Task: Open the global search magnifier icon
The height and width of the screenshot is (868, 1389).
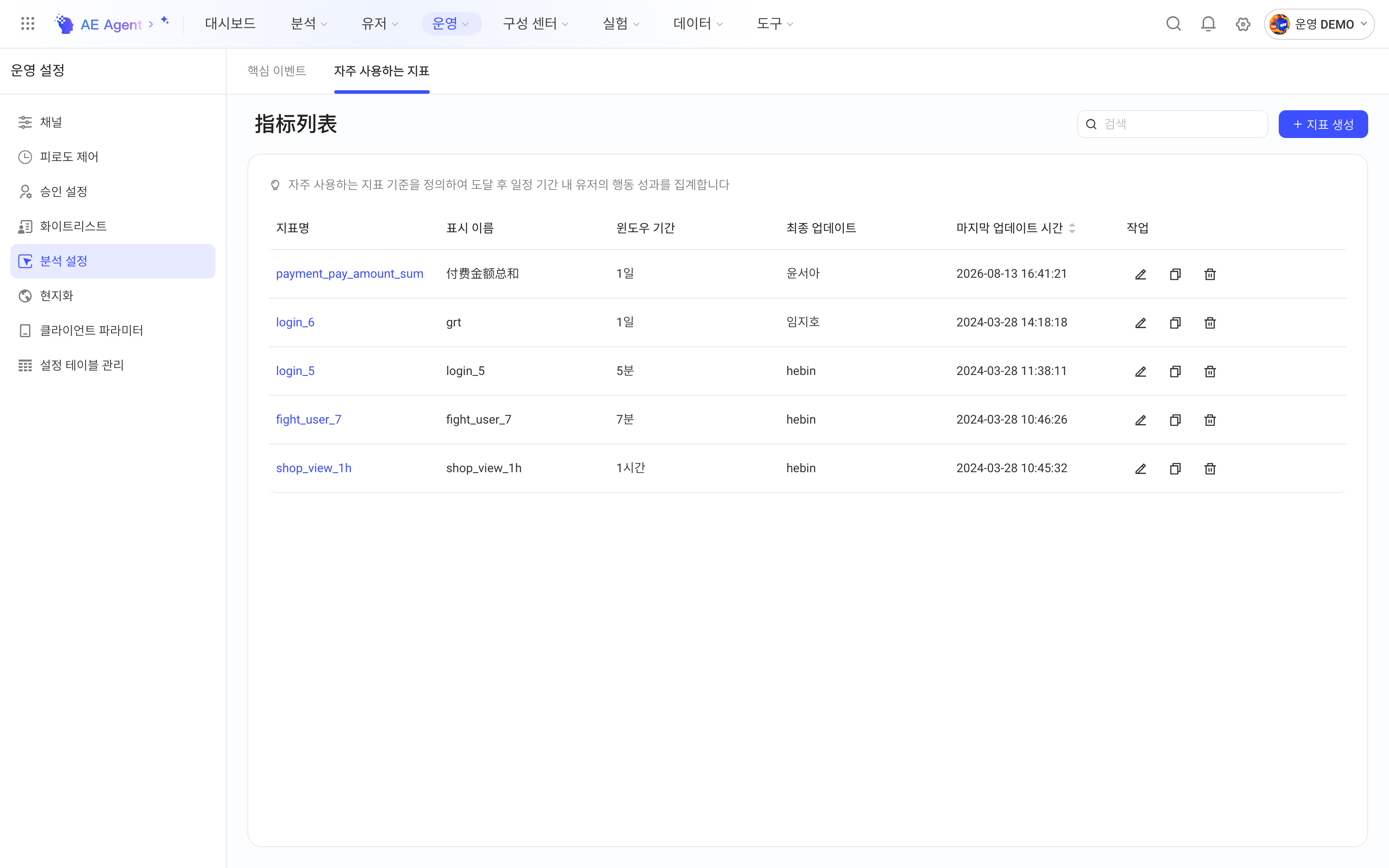Action: point(1173,23)
